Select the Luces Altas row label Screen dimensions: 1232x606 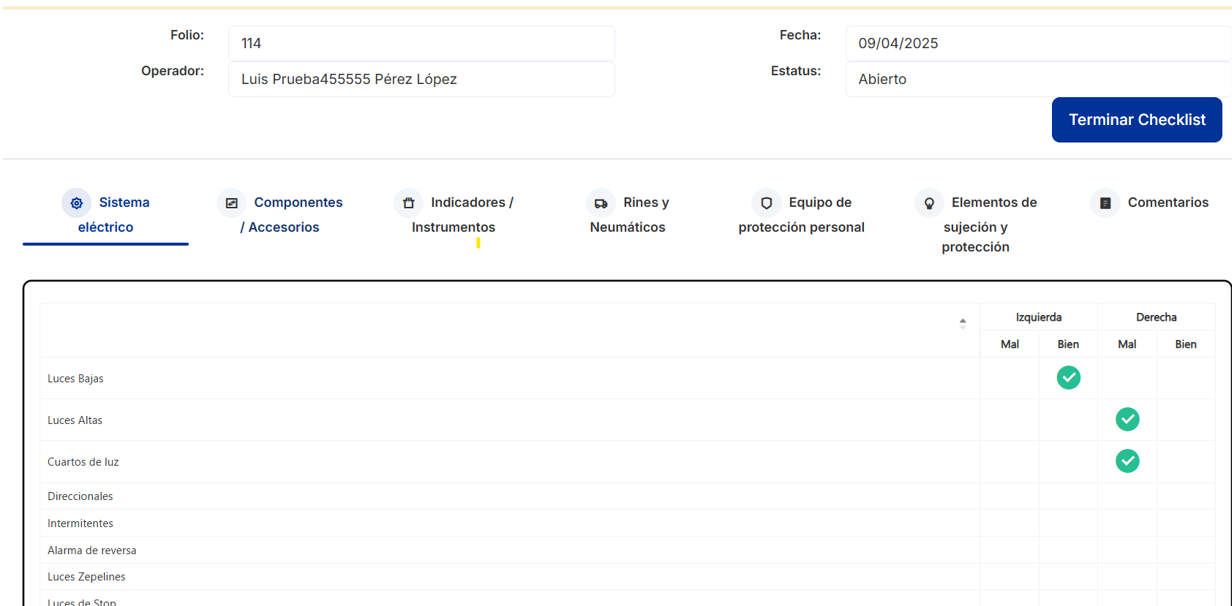point(75,421)
